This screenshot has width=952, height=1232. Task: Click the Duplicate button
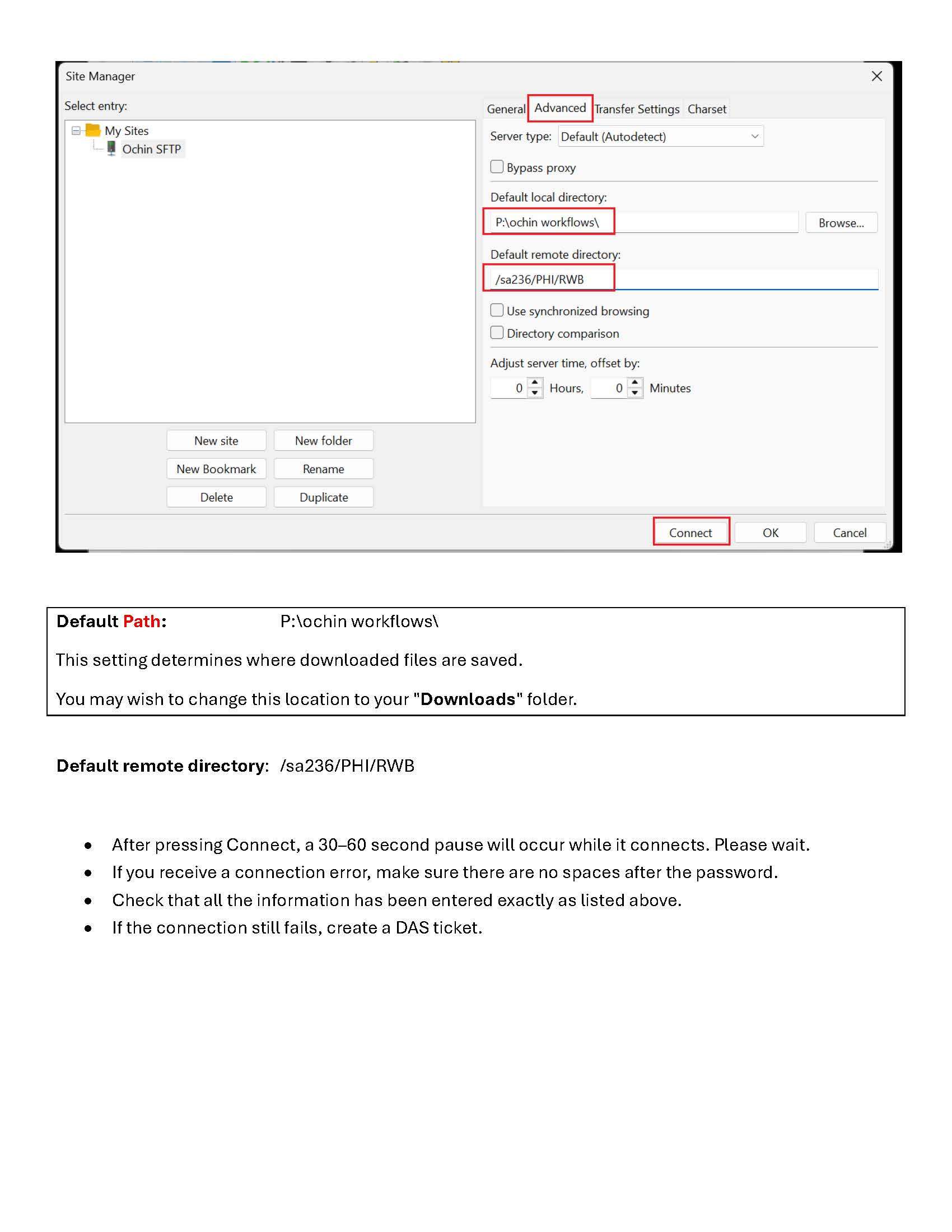[x=324, y=497]
